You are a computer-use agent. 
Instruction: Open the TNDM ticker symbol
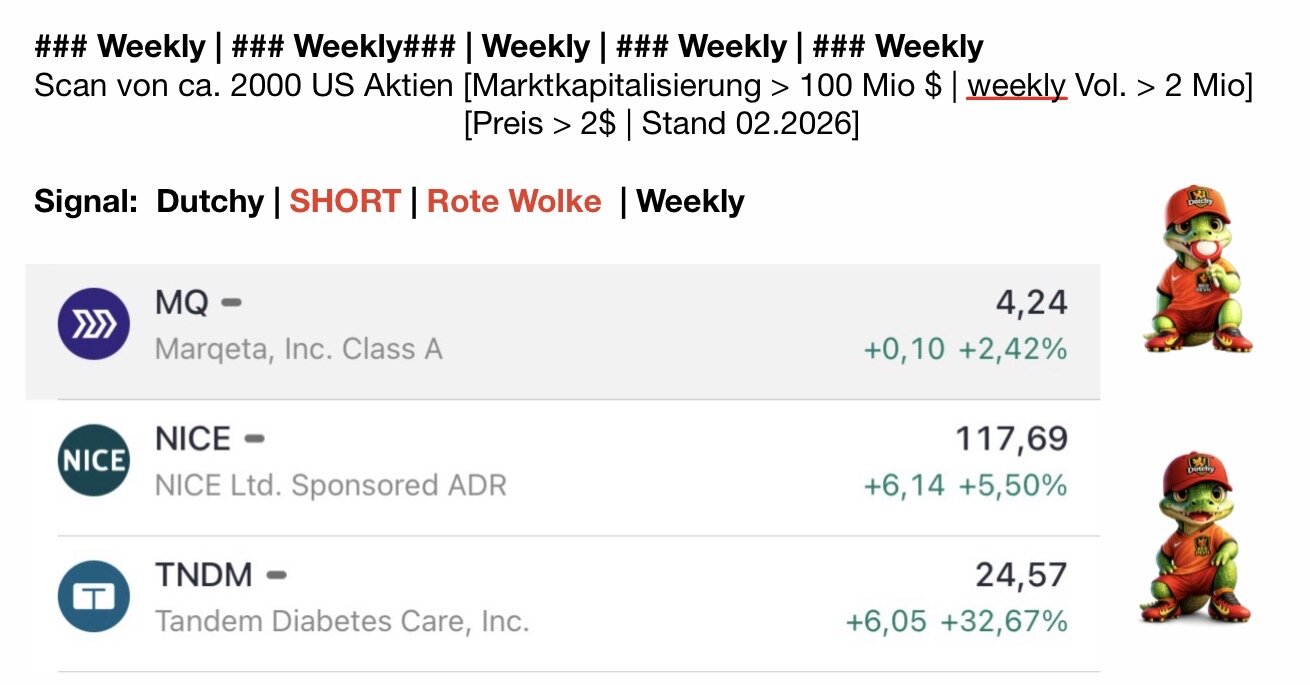coord(204,575)
